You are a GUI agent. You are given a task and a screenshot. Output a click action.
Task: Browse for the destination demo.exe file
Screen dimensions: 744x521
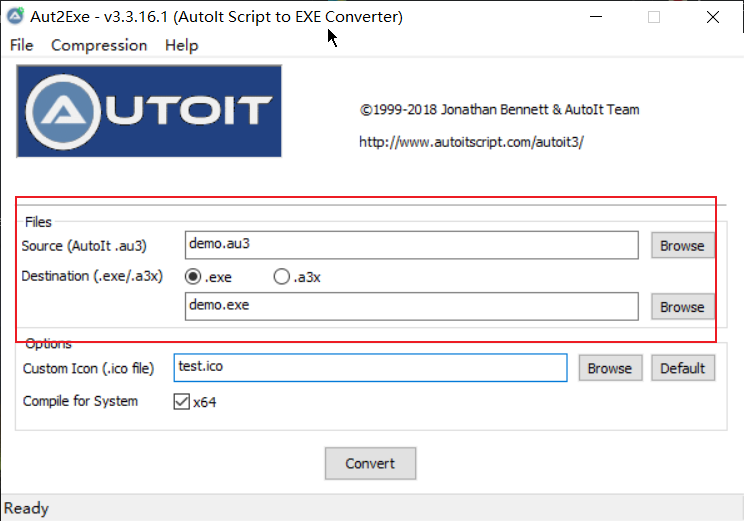pos(682,307)
